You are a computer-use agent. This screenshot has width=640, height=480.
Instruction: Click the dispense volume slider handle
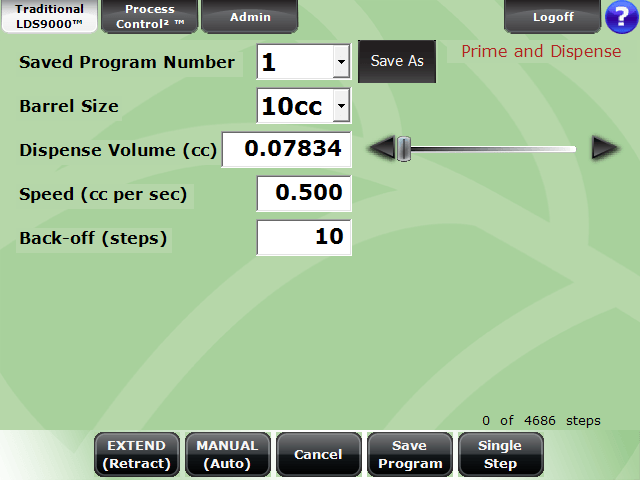(x=404, y=149)
